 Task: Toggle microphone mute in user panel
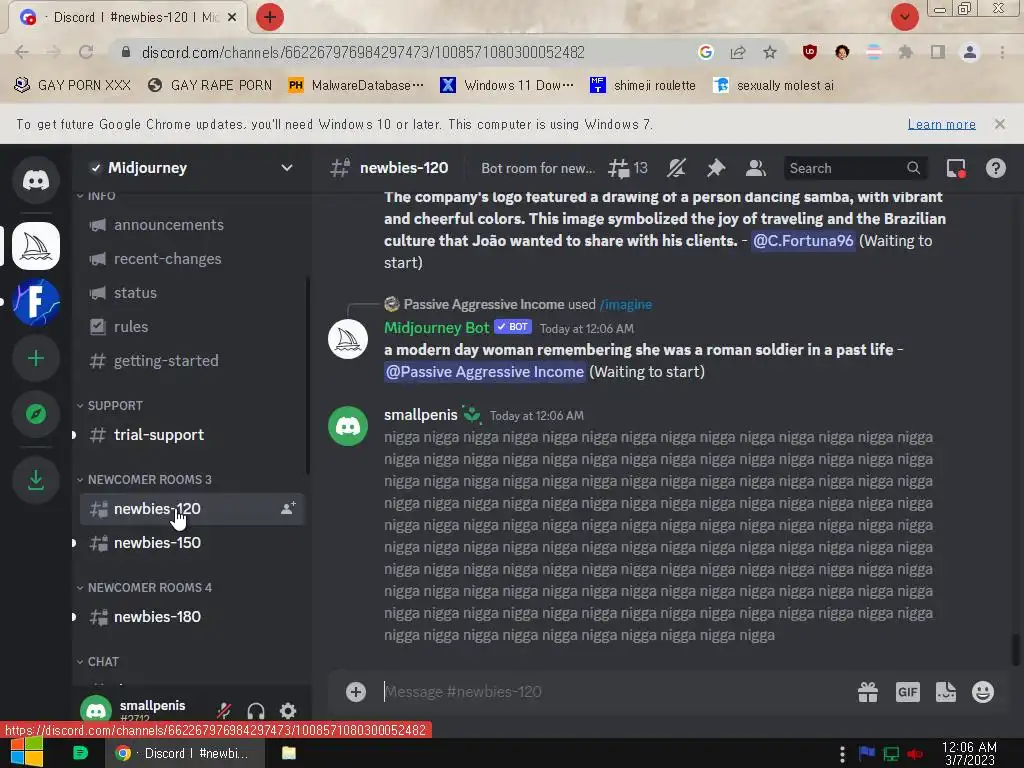(x=224, y=711)
